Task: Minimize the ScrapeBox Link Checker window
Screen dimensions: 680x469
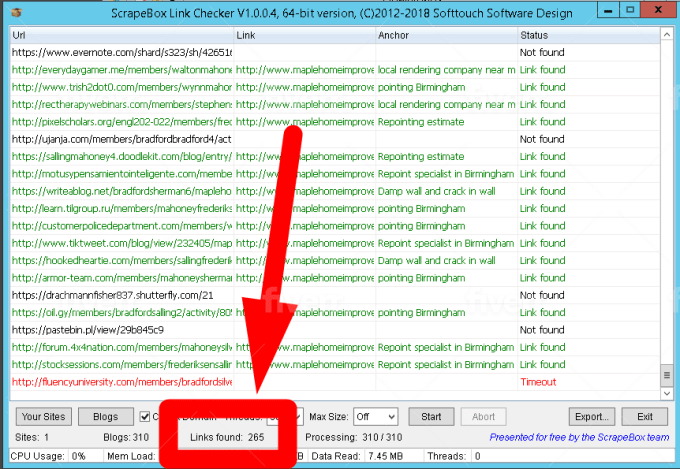Action: point(608,10)
